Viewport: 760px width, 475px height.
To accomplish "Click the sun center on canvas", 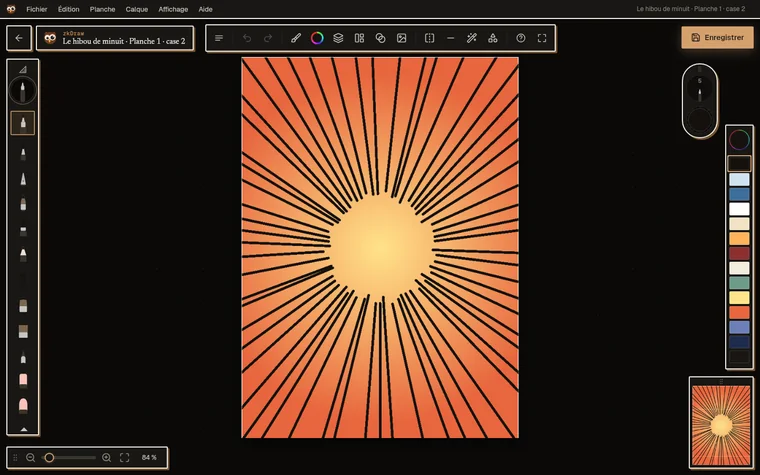I will (381, 248).
